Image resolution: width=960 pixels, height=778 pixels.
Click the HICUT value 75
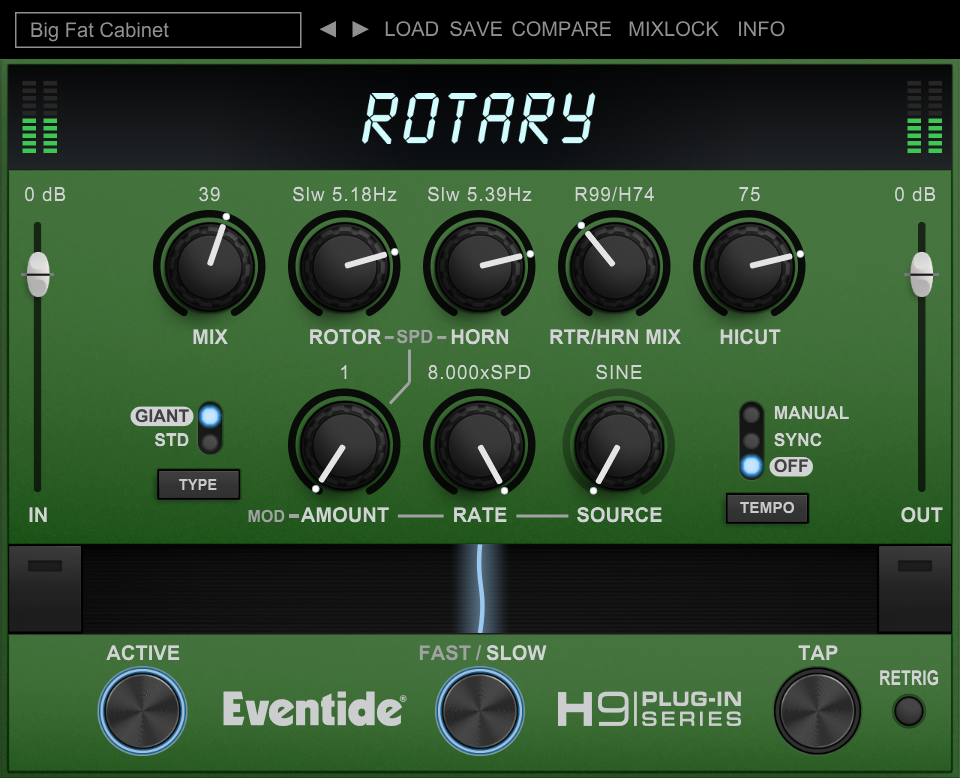[749, 195]
